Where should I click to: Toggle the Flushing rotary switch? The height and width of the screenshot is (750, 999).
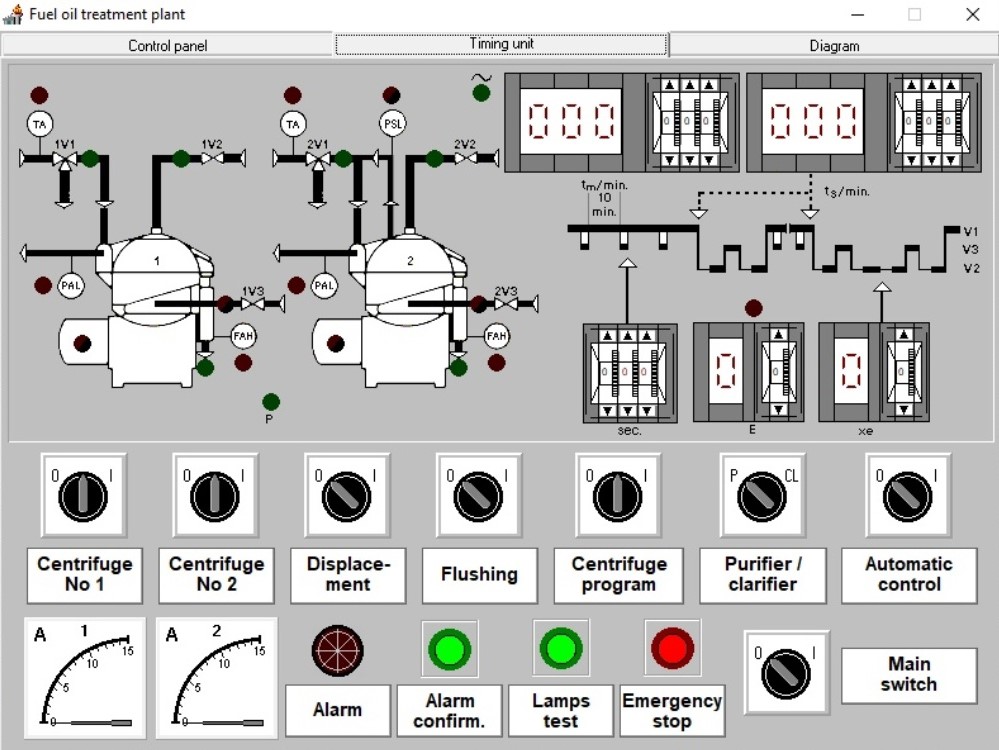point(479,495)
